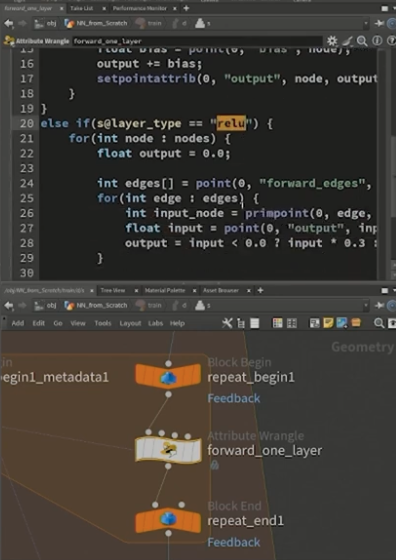Open the node info icon in the parameter header
Viewport: 396px width, 560px height.
click(x=377, y=41)
